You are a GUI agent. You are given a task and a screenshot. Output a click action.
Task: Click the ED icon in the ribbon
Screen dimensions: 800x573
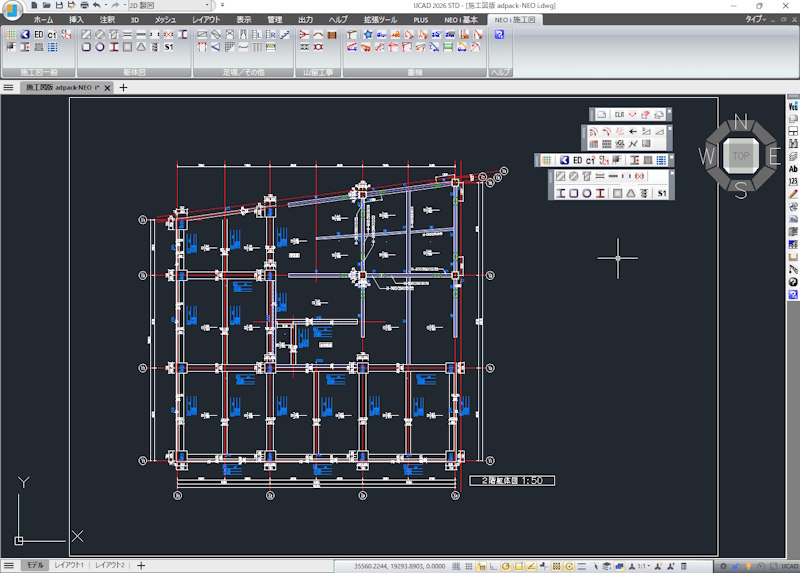point(39,35)
